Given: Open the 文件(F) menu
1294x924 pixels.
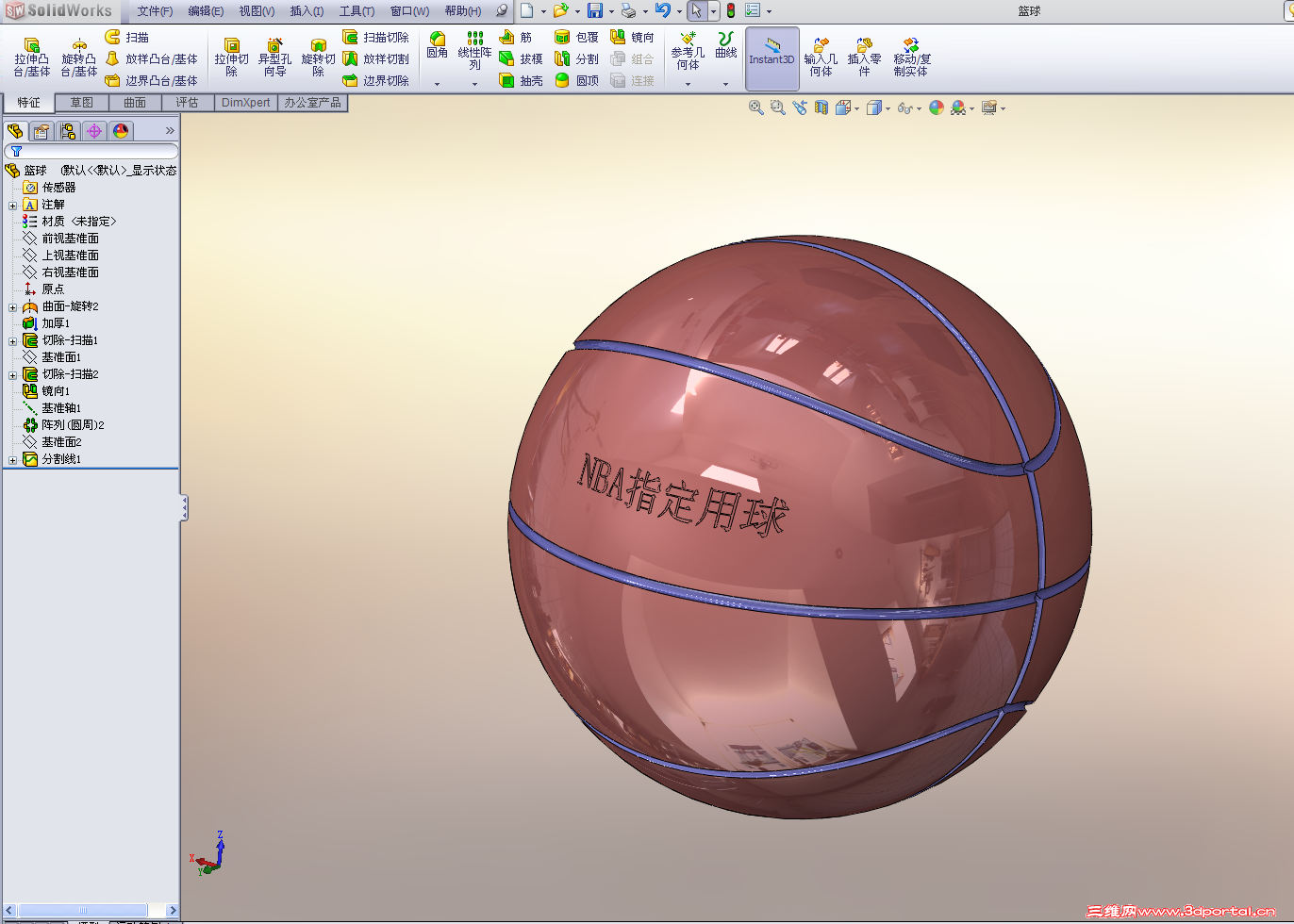Looking at the screenshot, I should [x=155, y=10].
